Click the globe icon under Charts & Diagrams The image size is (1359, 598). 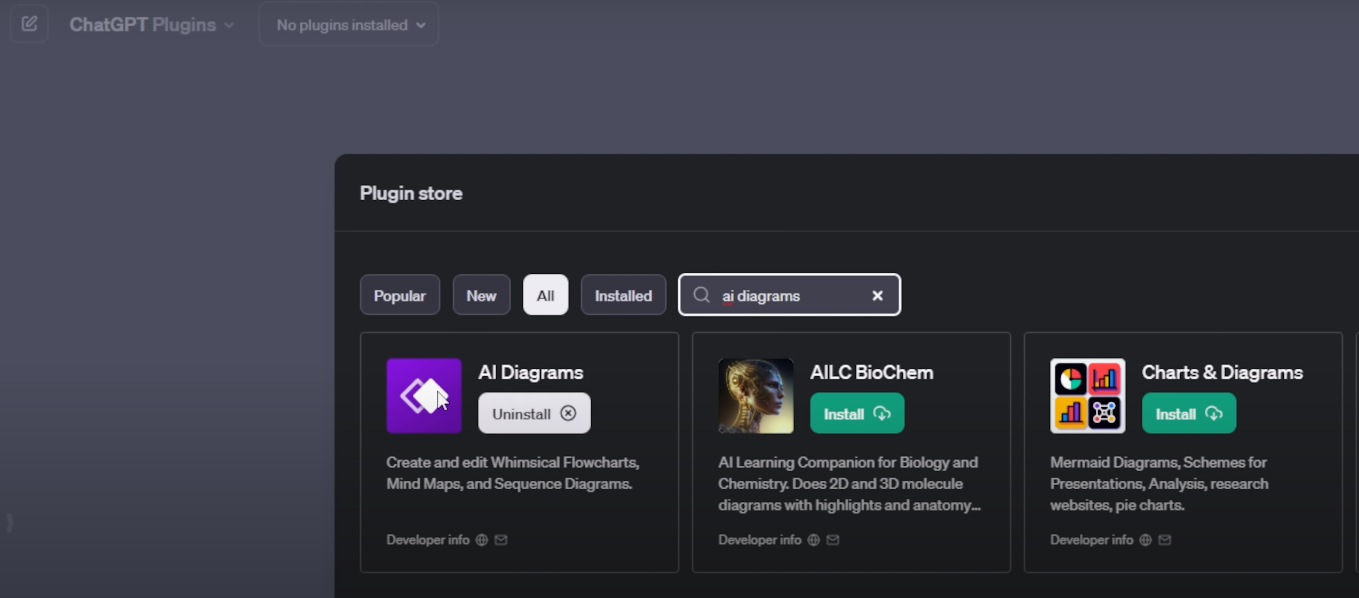(x=1145, y=539)
